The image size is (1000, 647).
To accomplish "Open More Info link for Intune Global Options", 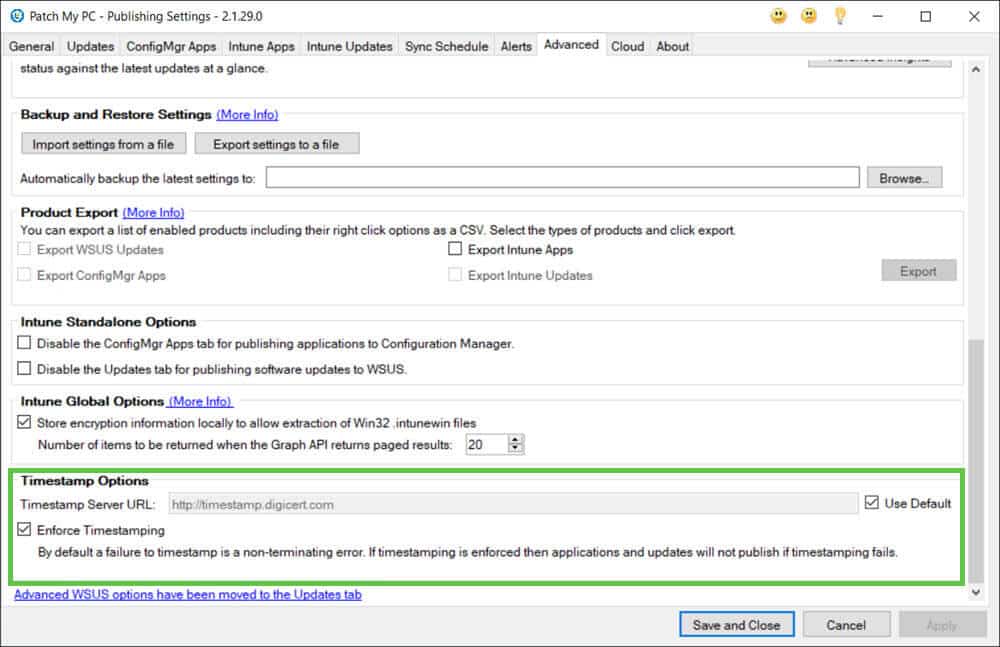I will click(x=200, y=401).
